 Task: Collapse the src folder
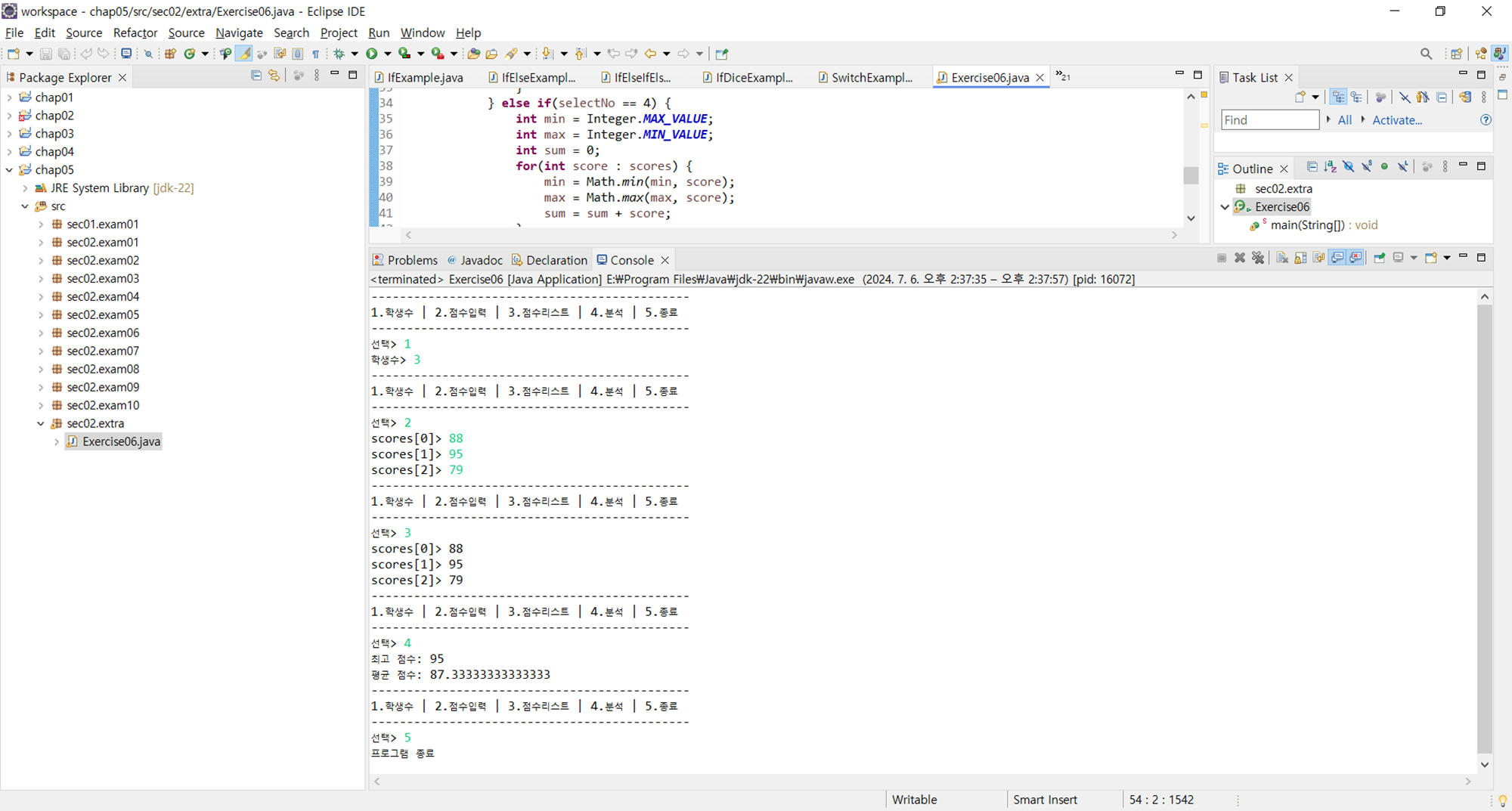point(25,206)
